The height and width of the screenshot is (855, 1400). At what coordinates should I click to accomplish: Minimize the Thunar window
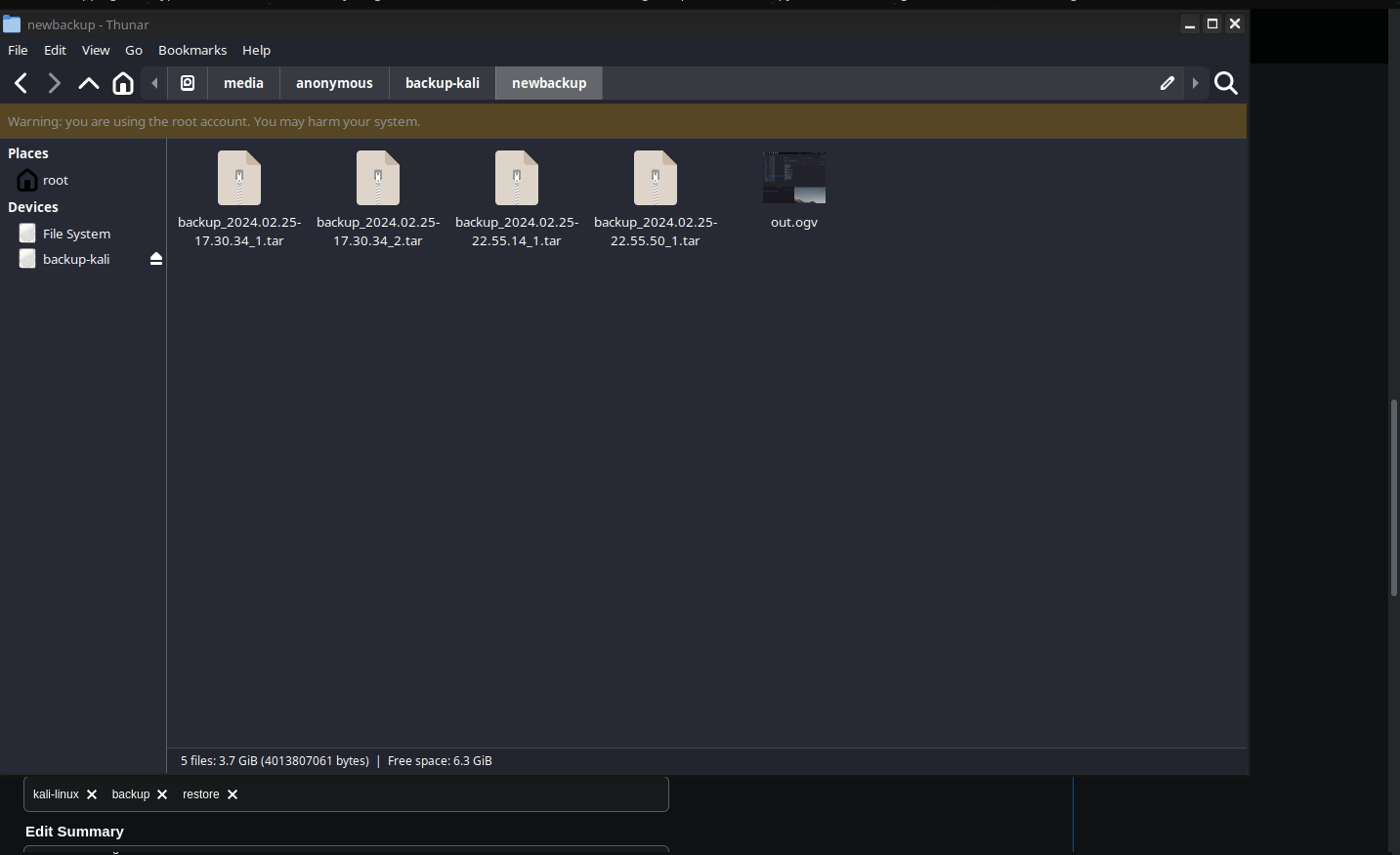1190,24
